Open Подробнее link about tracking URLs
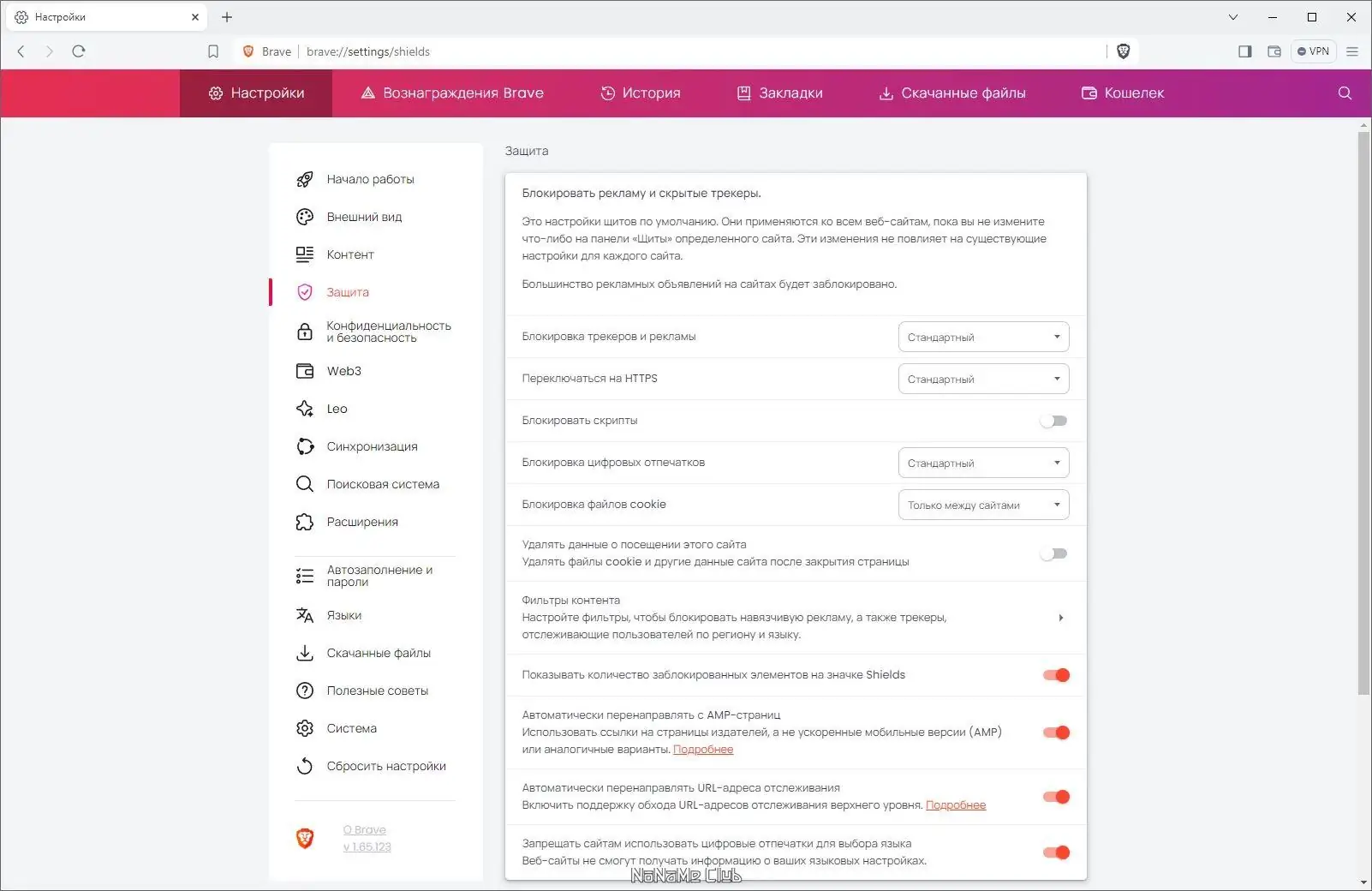The width and height of the screenshot is (1372, 891). tap(956, 805)
